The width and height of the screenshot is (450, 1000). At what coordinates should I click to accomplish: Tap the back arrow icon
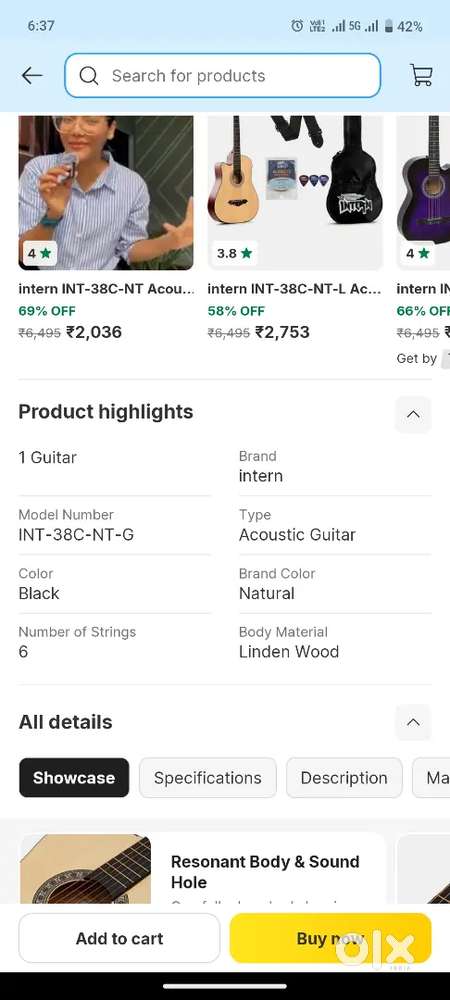click(32, 76)
